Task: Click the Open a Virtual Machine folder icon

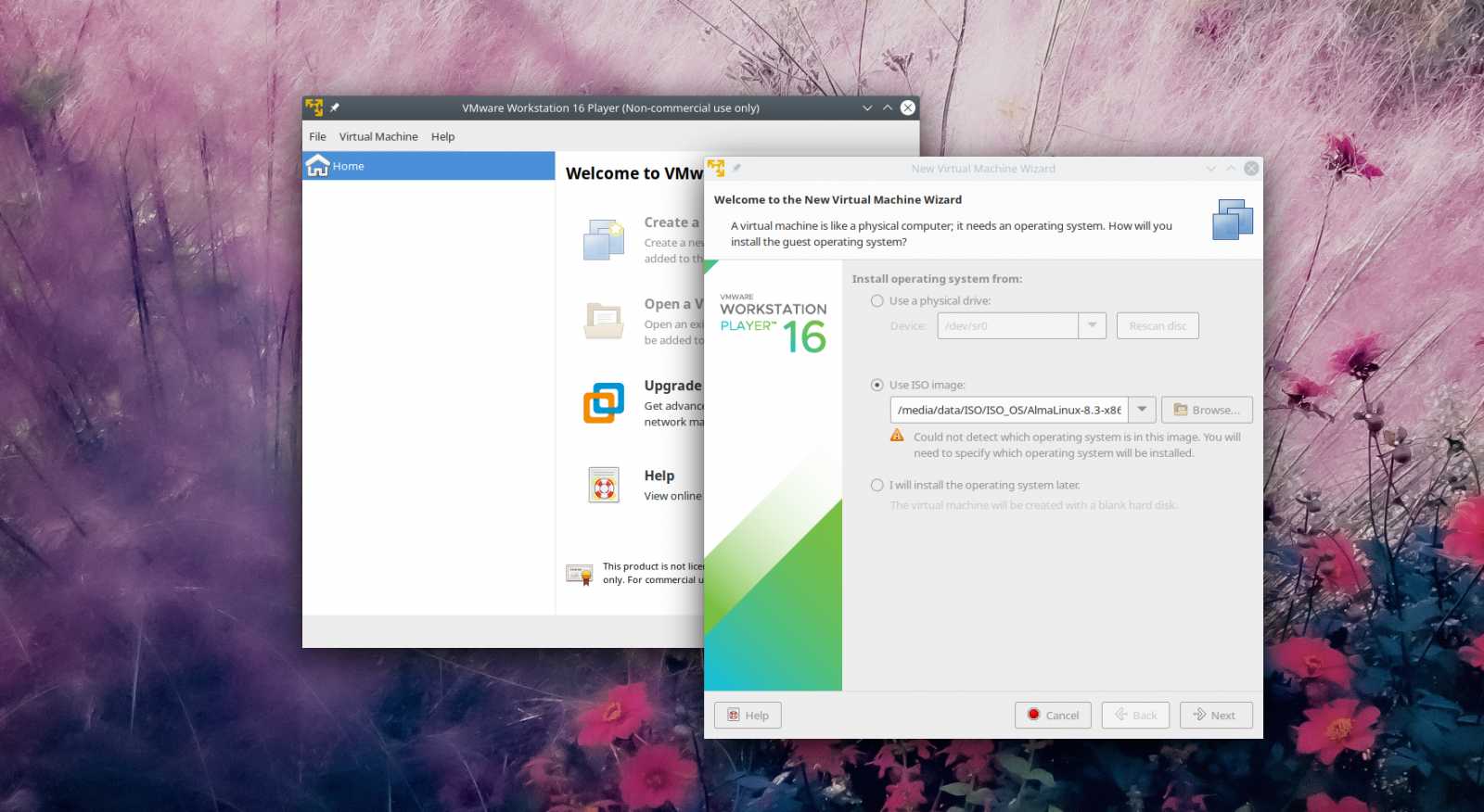Action: pos(603,321)
